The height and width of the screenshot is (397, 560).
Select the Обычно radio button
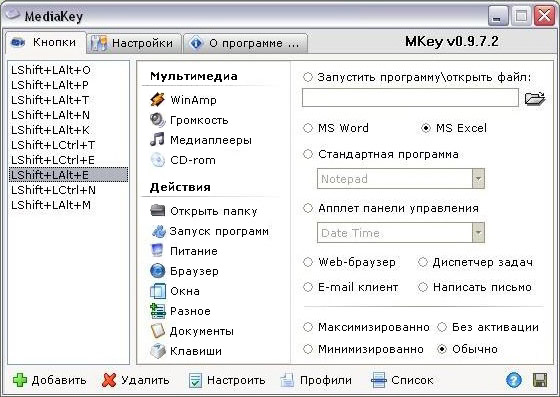click(x=442, y=349)
